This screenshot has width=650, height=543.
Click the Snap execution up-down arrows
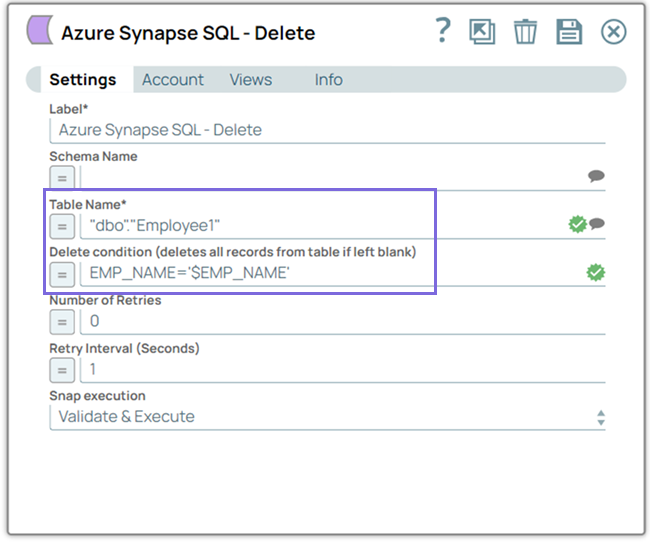(601, 417)
